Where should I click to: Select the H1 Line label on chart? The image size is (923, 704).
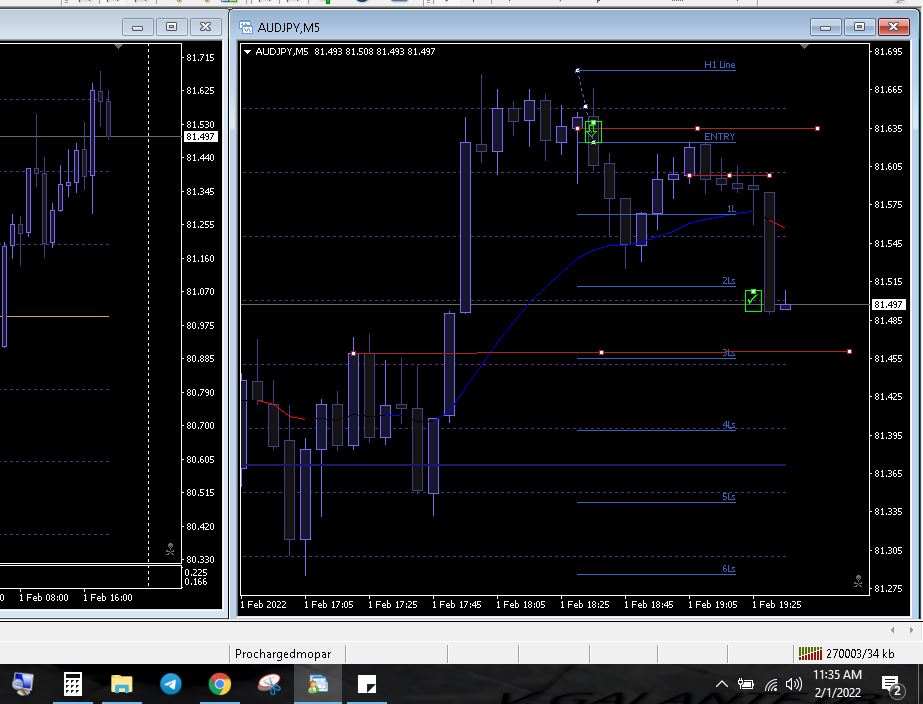coord(719,65)
